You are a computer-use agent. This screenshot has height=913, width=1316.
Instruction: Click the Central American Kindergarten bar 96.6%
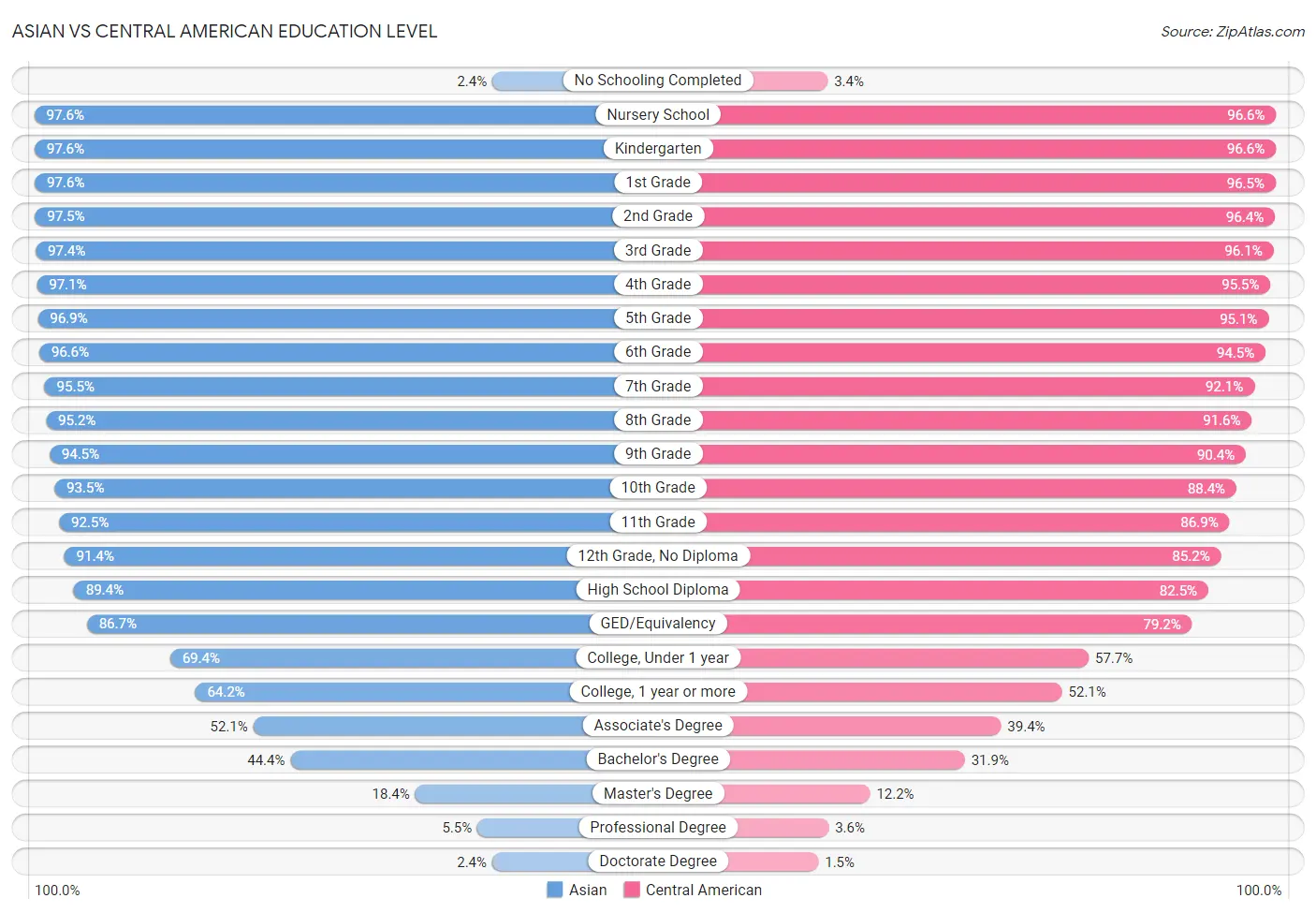tap(967, 149)
